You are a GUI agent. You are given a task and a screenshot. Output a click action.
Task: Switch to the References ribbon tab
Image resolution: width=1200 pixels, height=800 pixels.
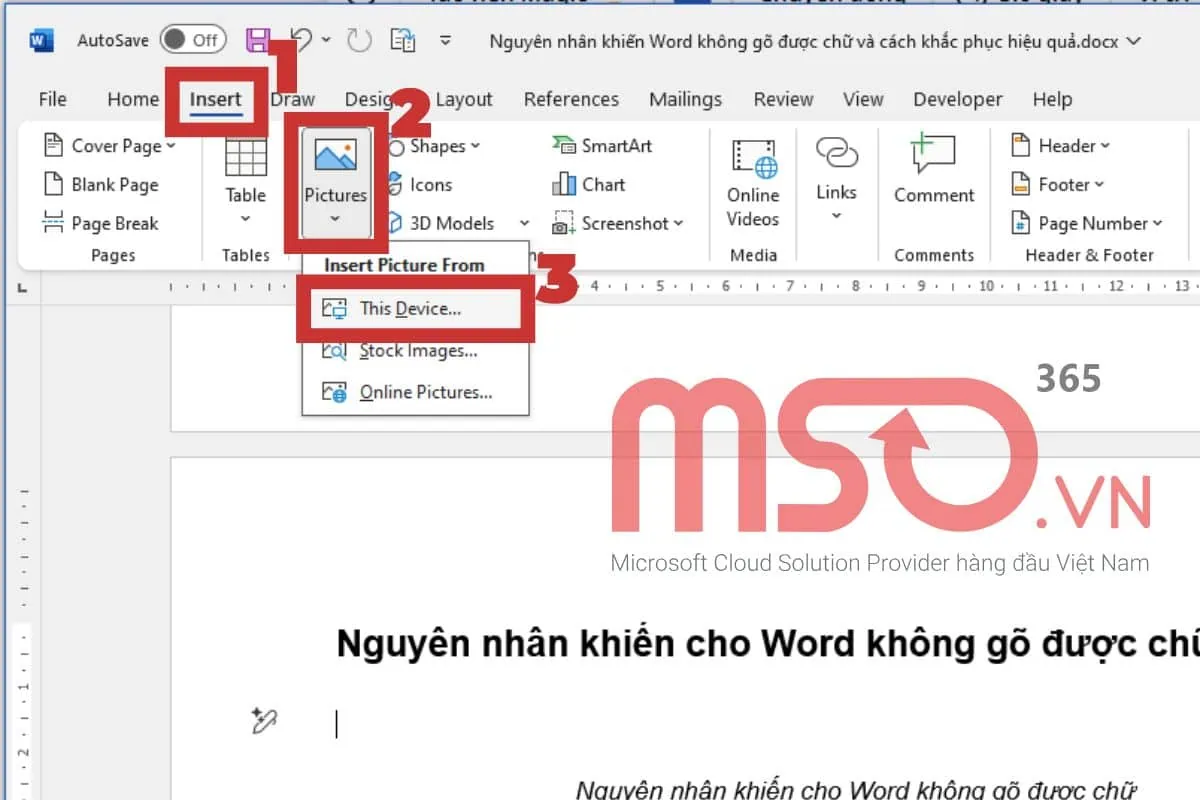[x=570, y=99]
